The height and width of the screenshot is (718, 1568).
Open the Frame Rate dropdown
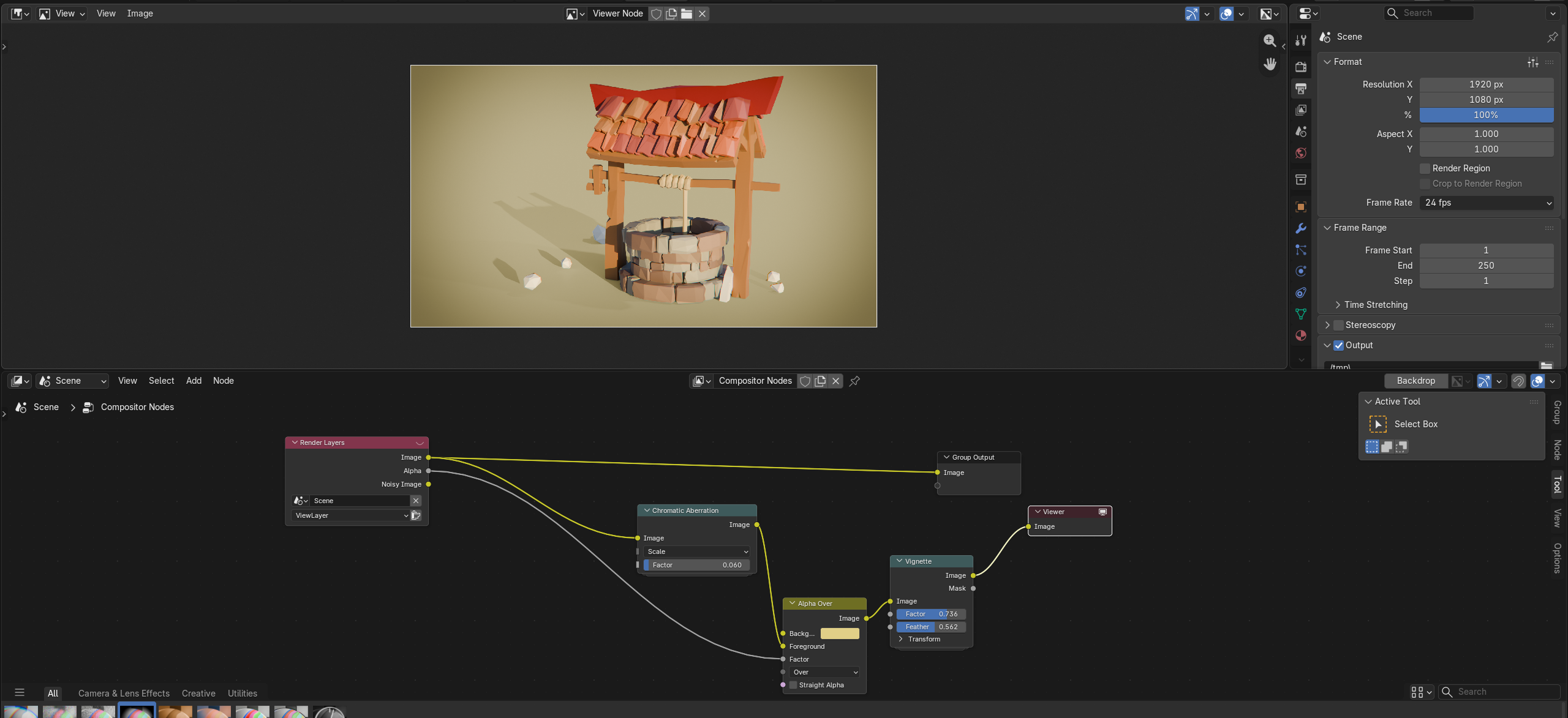click(x=1487, y=203)
